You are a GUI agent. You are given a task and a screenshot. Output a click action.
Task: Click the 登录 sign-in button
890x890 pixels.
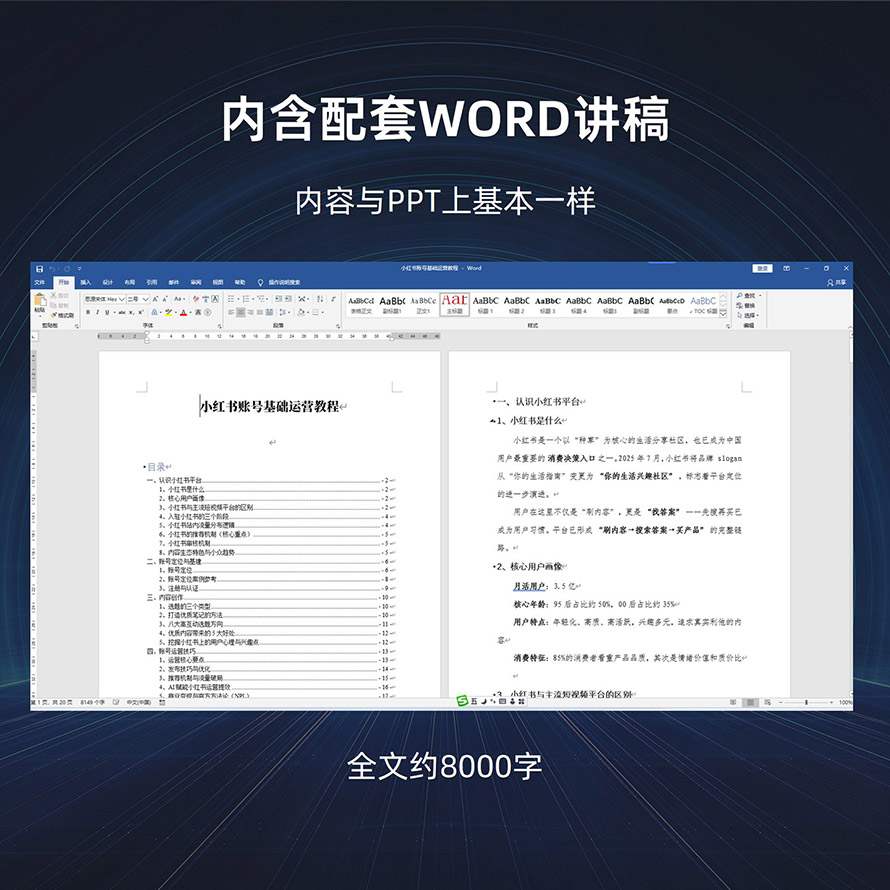763,268
